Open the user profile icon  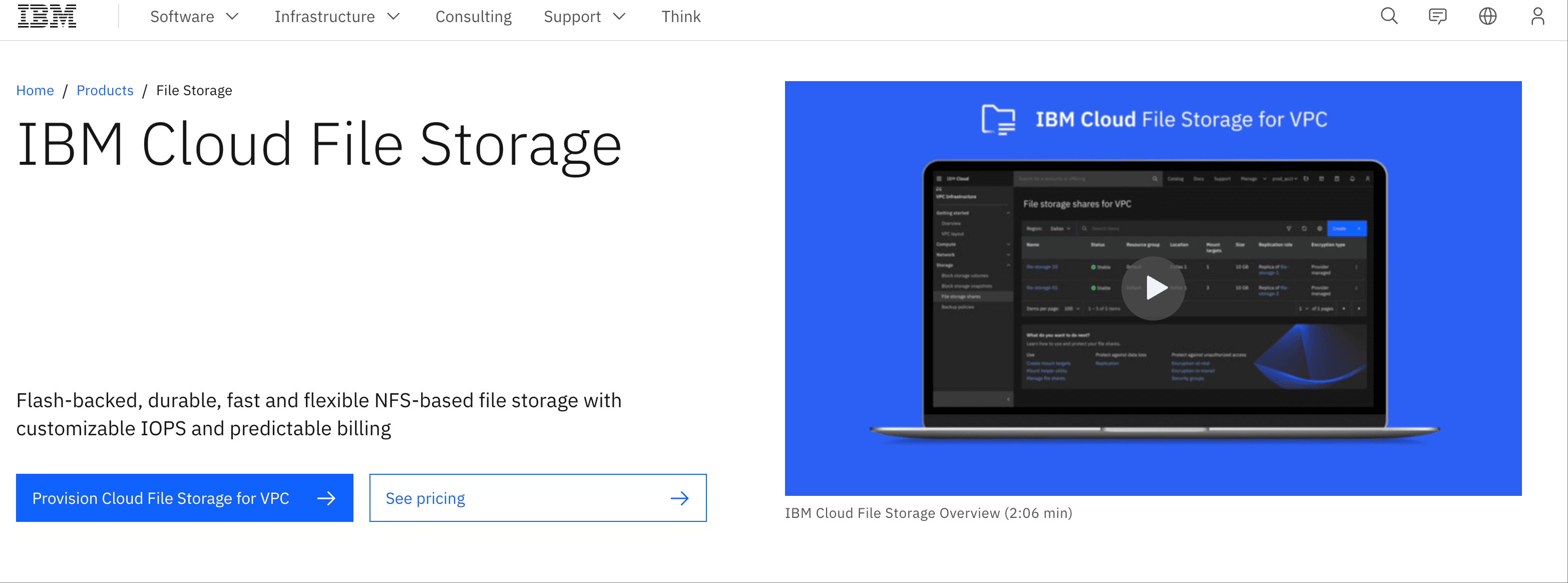point(1537,17)
